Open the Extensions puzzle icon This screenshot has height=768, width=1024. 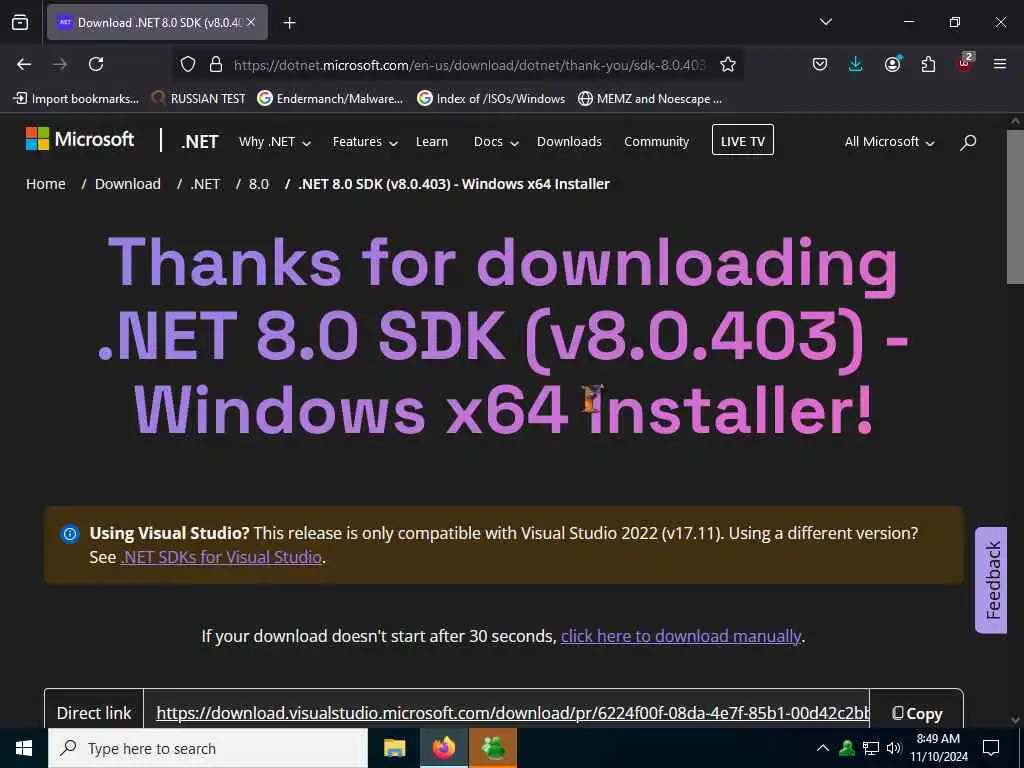(928, 64)
